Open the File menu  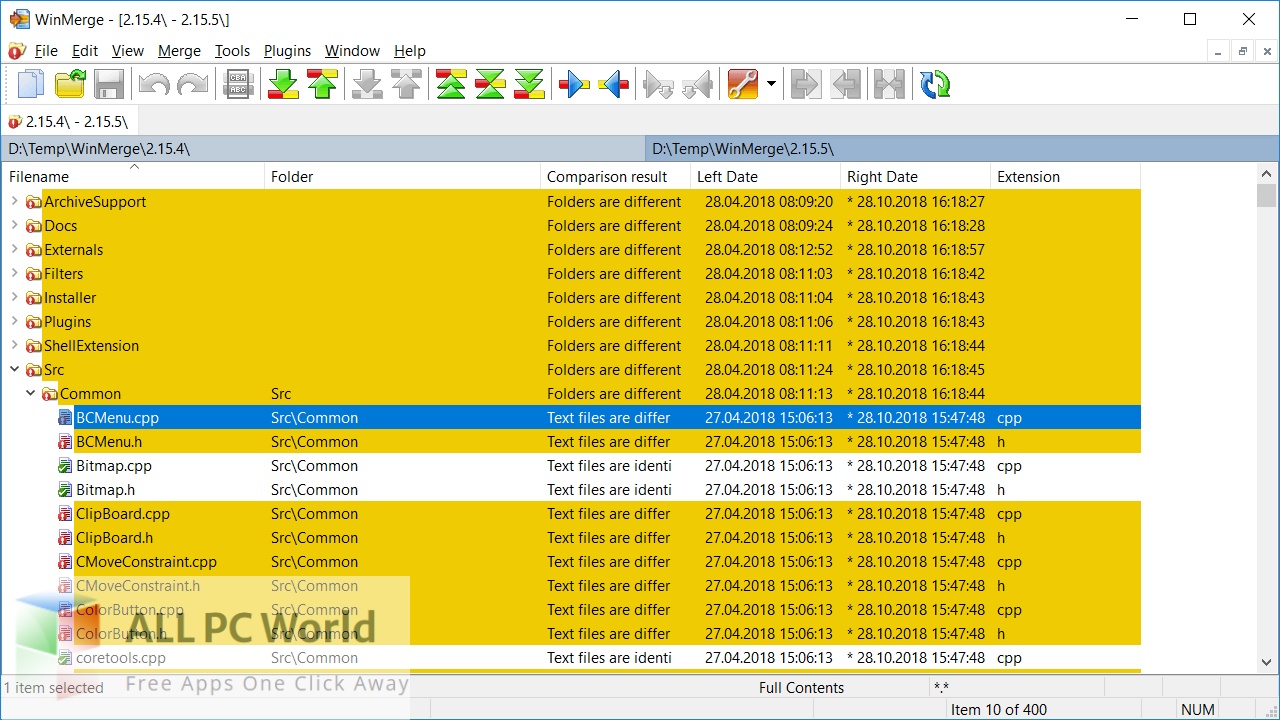point(46,51)
